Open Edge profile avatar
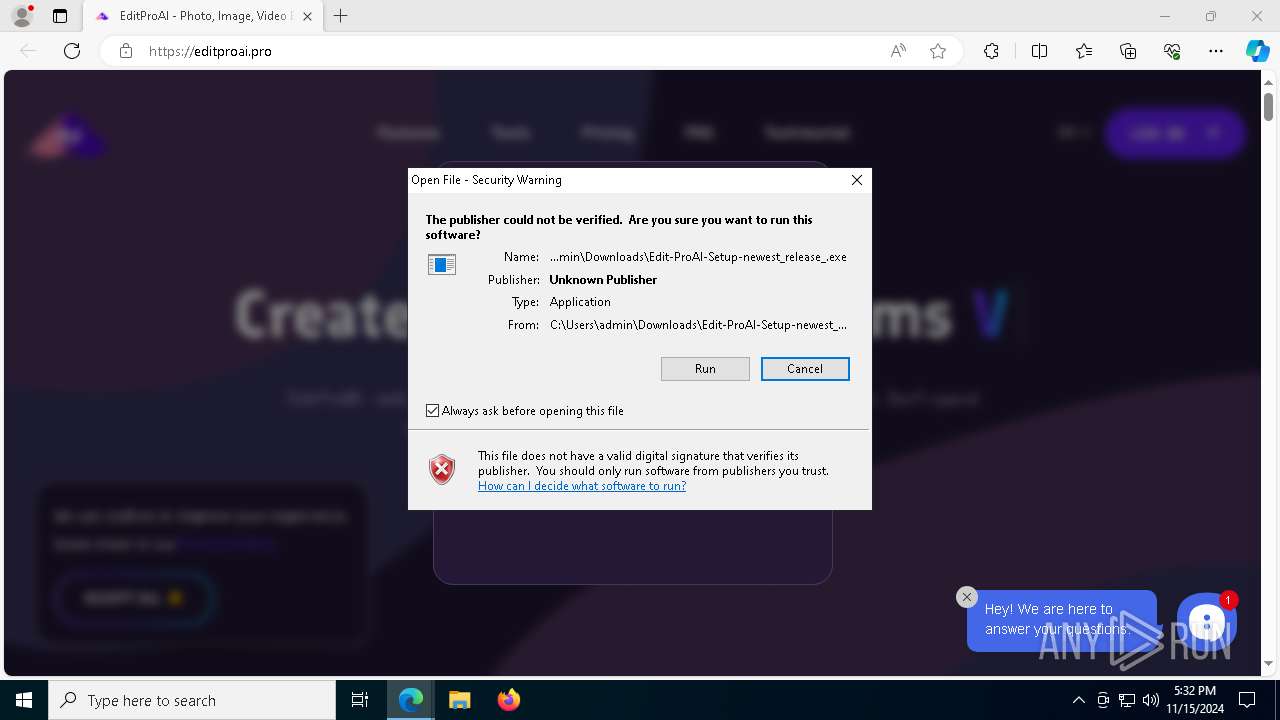Viewport: 1280px width, 720px height. tap(22, 16)
